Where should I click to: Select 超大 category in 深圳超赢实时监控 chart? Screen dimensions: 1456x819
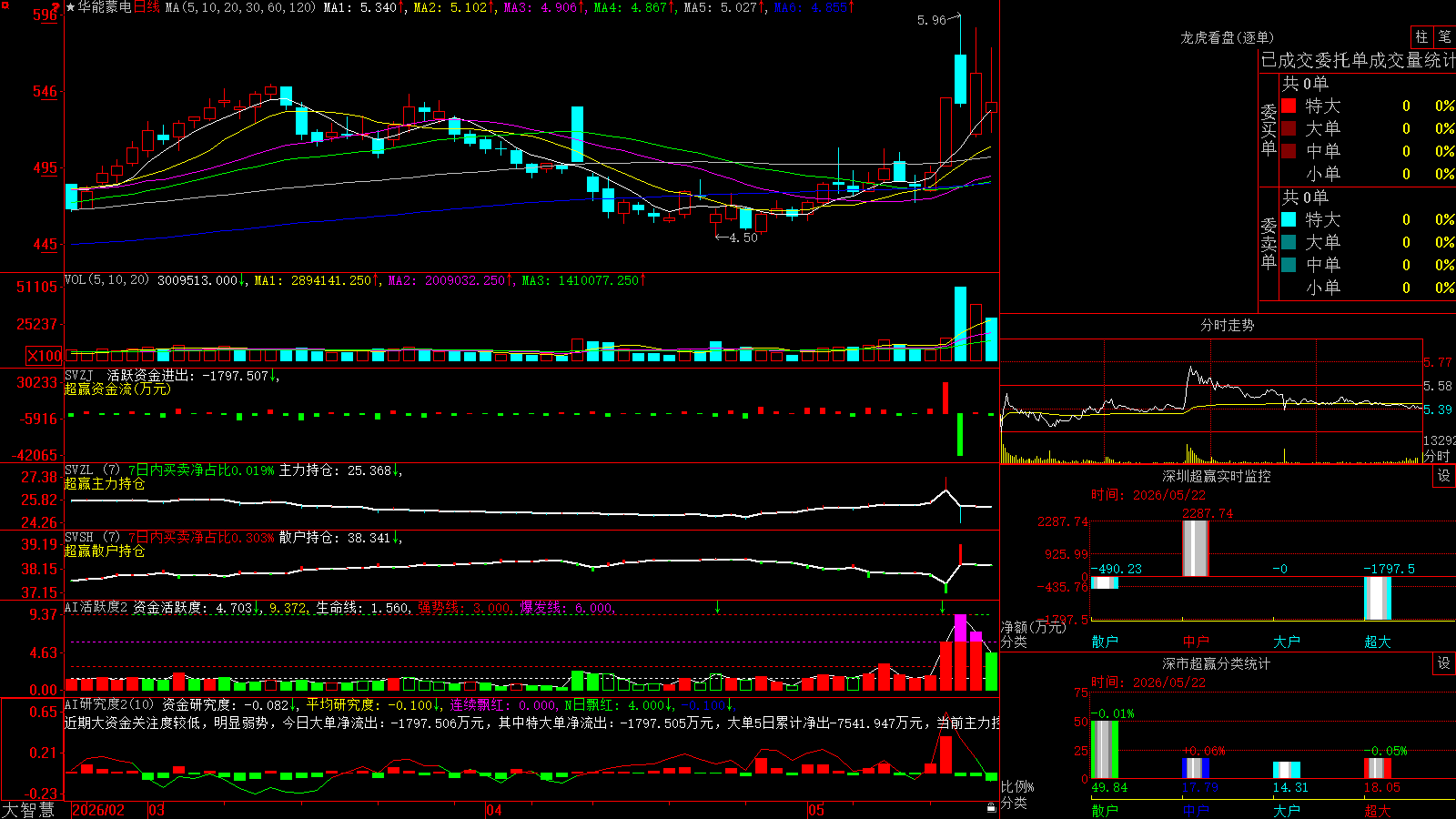coord(1378,642)
